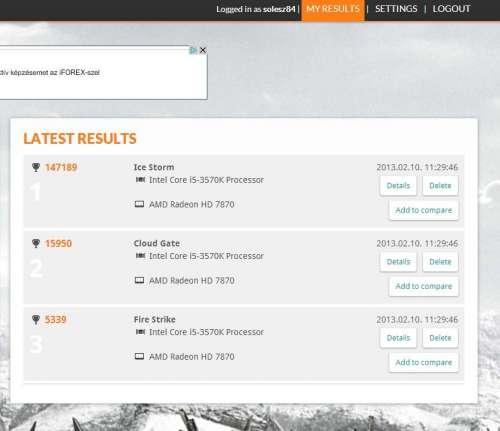Click CPU icon in Cloud Gate row
The width and height of the screenshot is (500, 431).
(140, 256)
